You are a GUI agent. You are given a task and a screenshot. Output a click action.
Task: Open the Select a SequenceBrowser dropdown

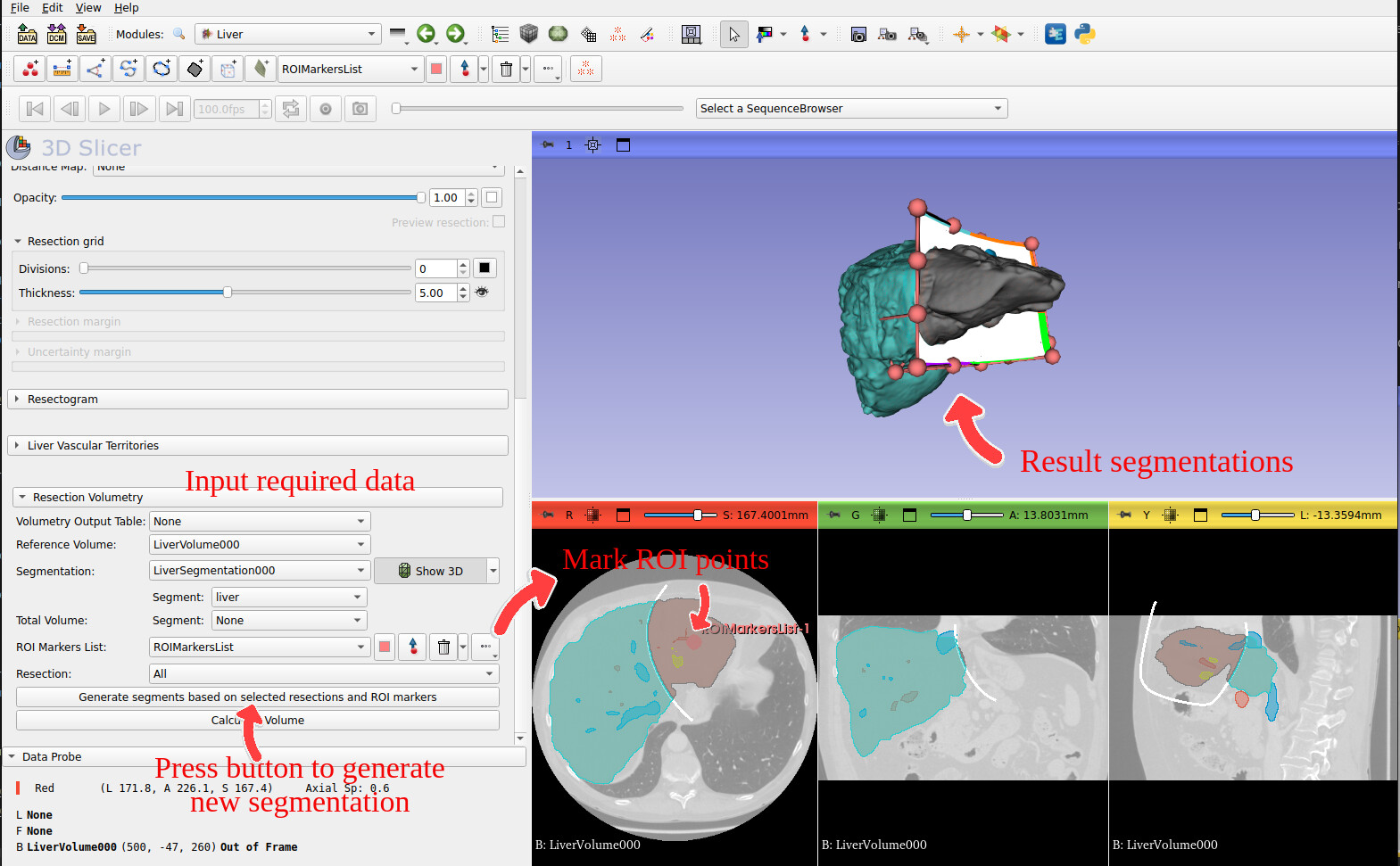[x=851, y=108]
